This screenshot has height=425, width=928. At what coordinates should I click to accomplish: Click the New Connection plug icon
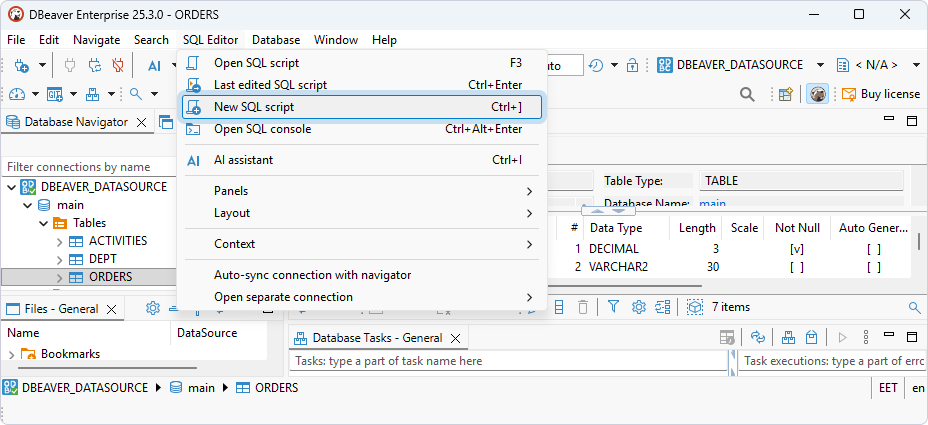tap(21, 65)
